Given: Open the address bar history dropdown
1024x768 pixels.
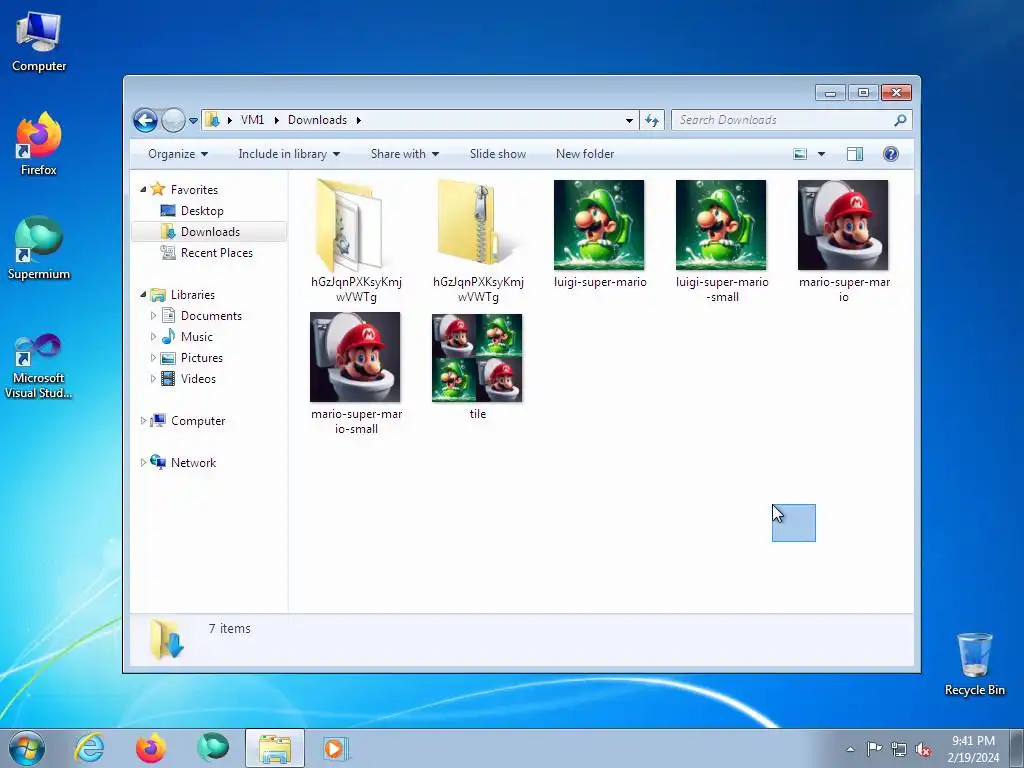Looking at the screenshot, I should tap(629, 120).
